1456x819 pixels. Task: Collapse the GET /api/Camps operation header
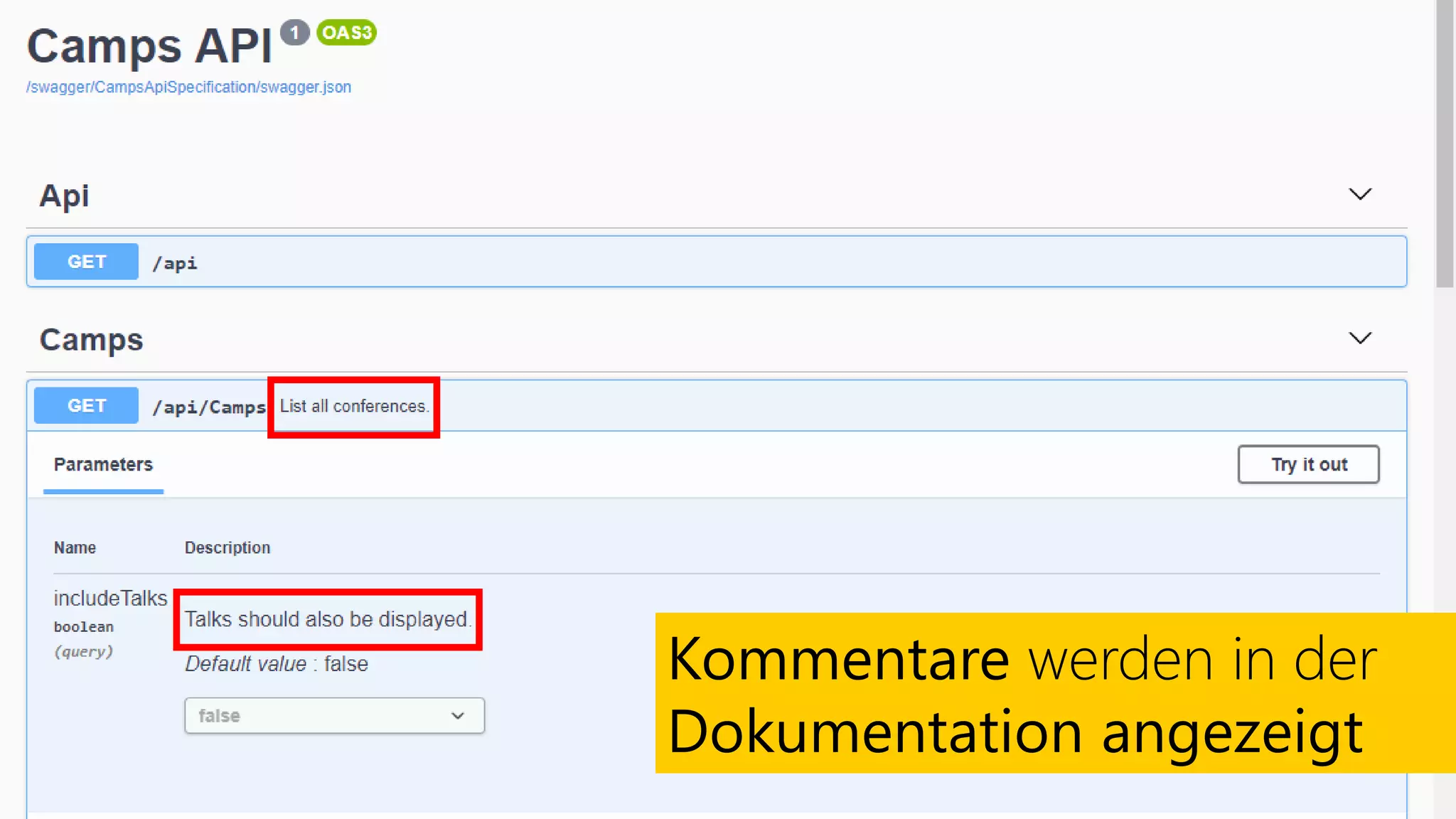pos(717,405)
